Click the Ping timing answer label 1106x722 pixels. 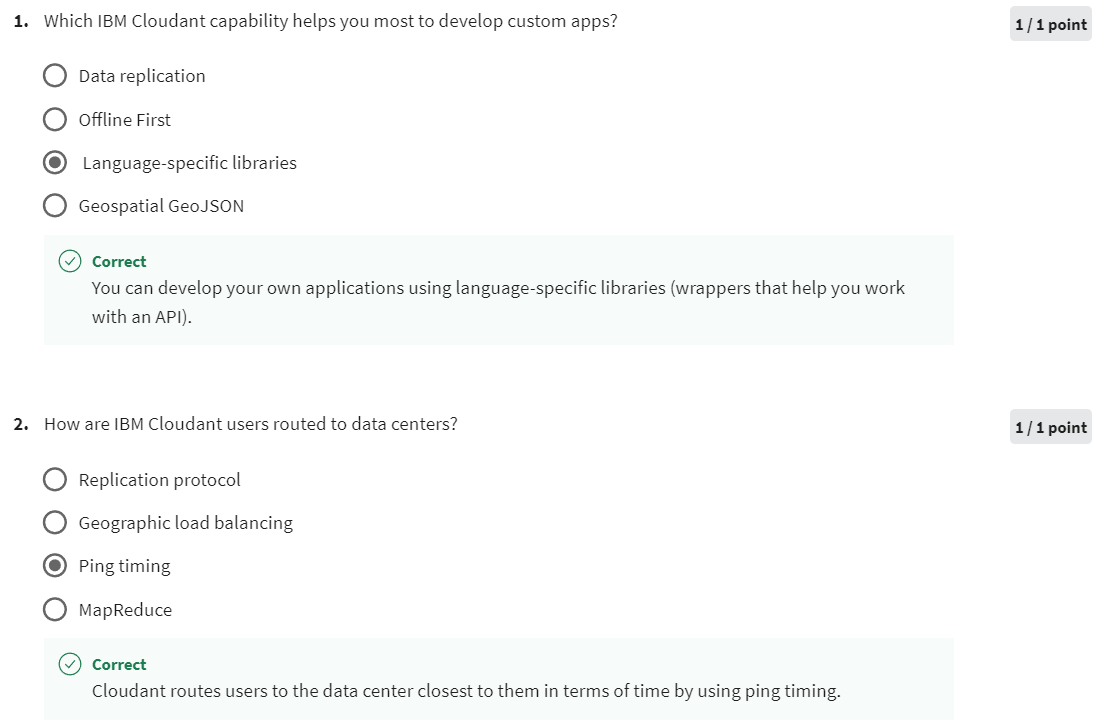pos(124,565)
